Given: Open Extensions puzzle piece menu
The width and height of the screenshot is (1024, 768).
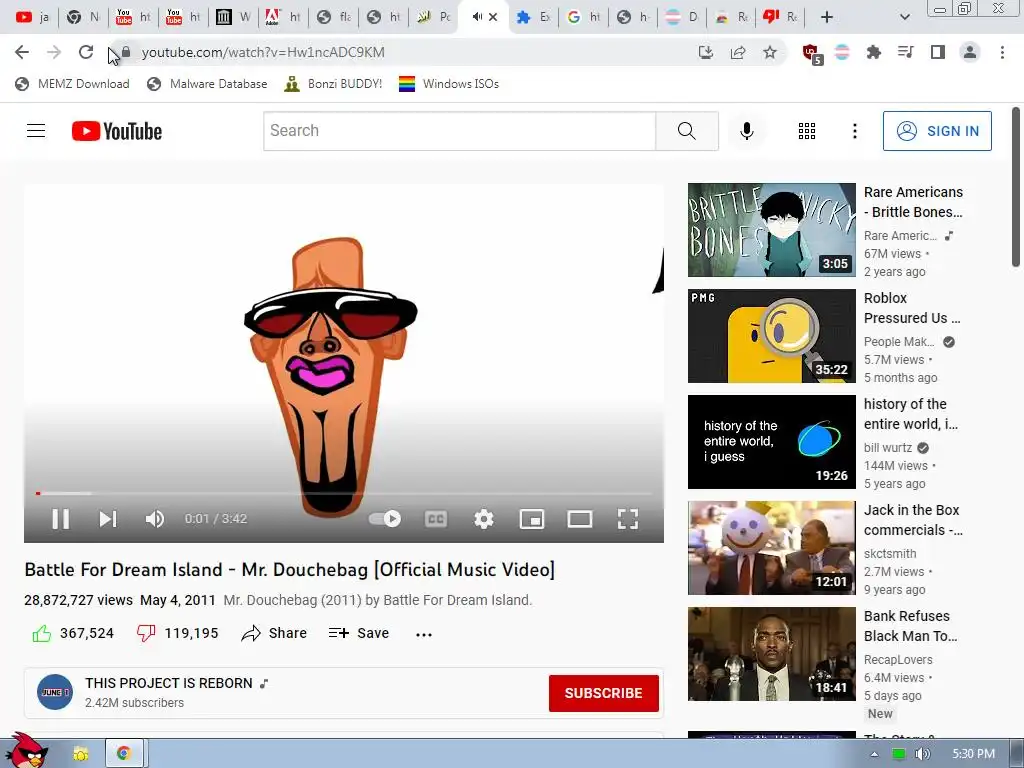Looking at the screenshot, I should point(873,52).
